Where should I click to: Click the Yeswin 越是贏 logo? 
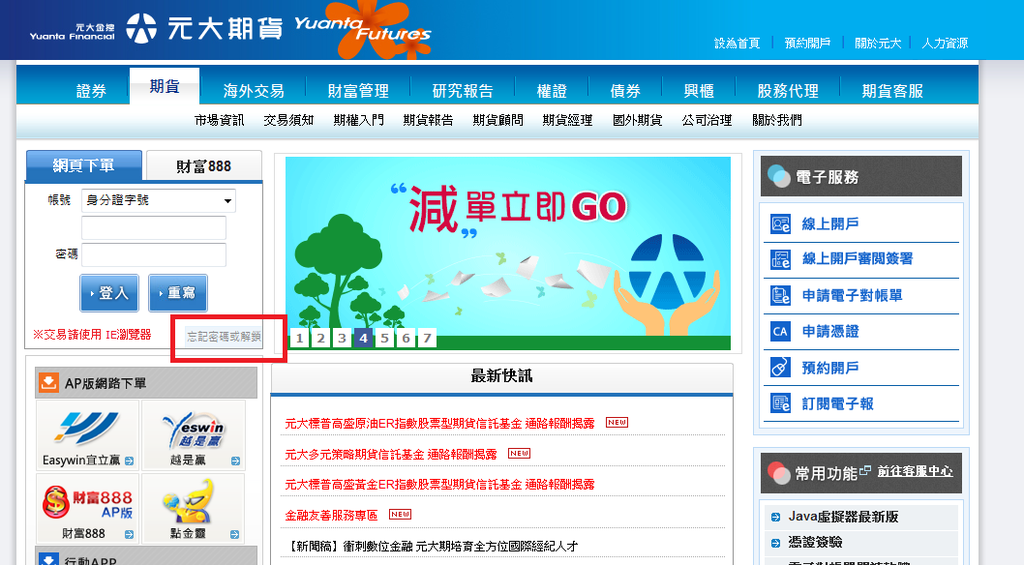pyautogui.click(x=193, y=430)
